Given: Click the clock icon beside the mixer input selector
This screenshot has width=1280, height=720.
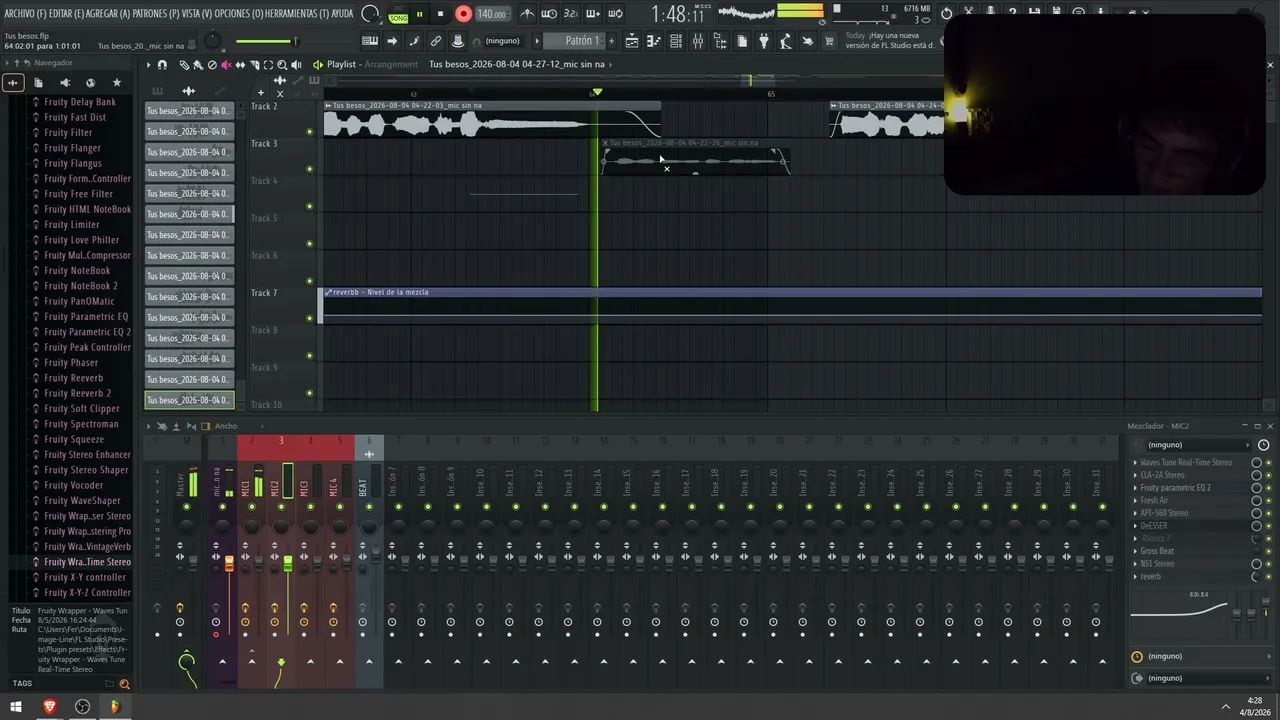Looking at the screenshot, I should click(x=1263, y=445).
